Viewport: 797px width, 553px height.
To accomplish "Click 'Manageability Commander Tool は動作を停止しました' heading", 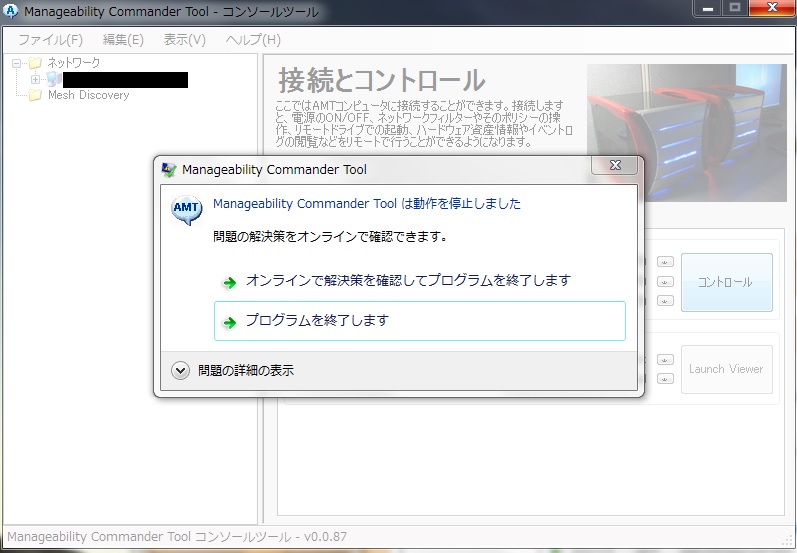I will click(367, 204).
